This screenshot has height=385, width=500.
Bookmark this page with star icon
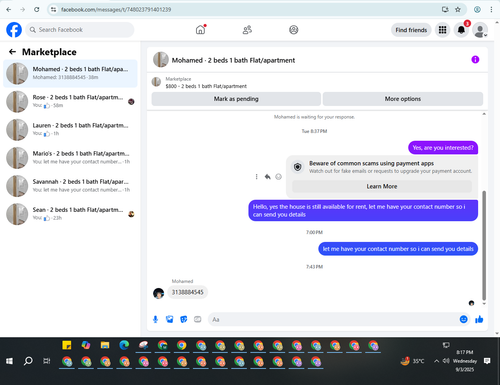click(458, 10)
